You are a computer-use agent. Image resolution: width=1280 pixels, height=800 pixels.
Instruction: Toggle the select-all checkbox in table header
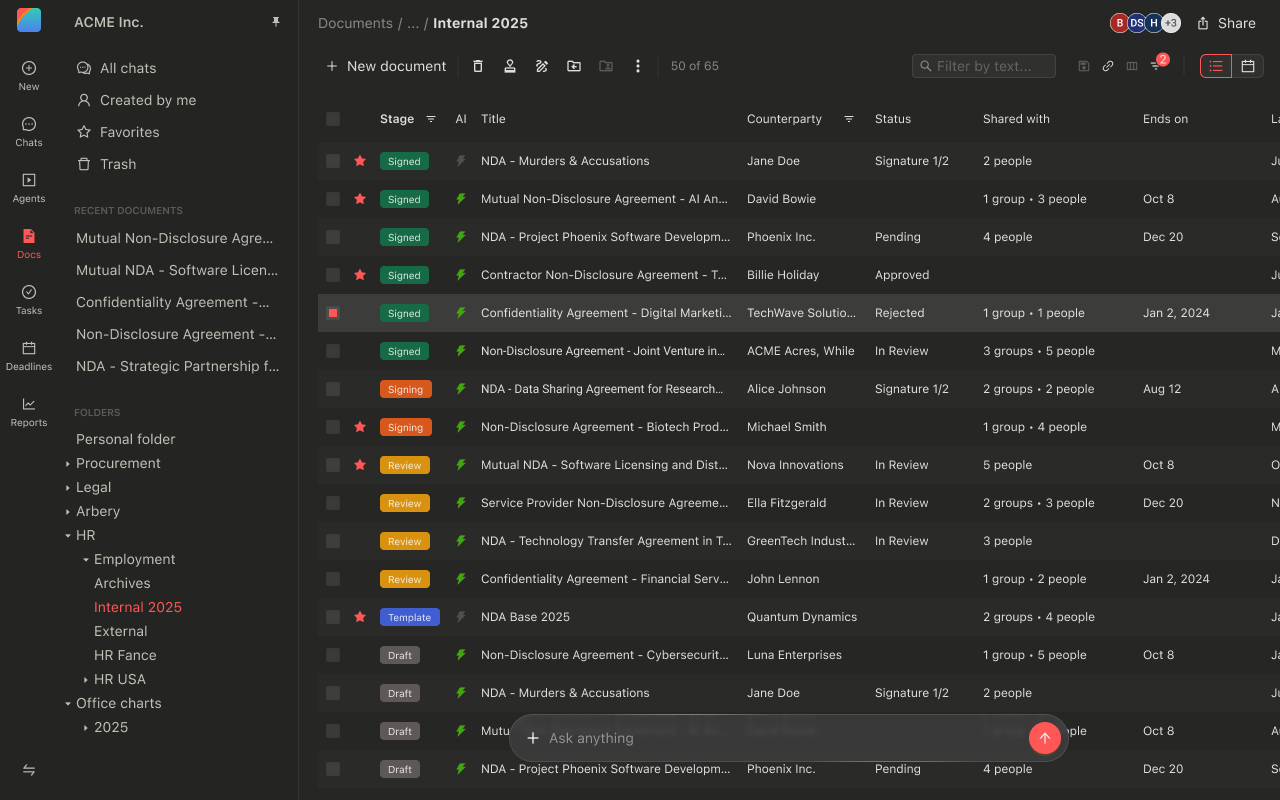pos(333,119)
